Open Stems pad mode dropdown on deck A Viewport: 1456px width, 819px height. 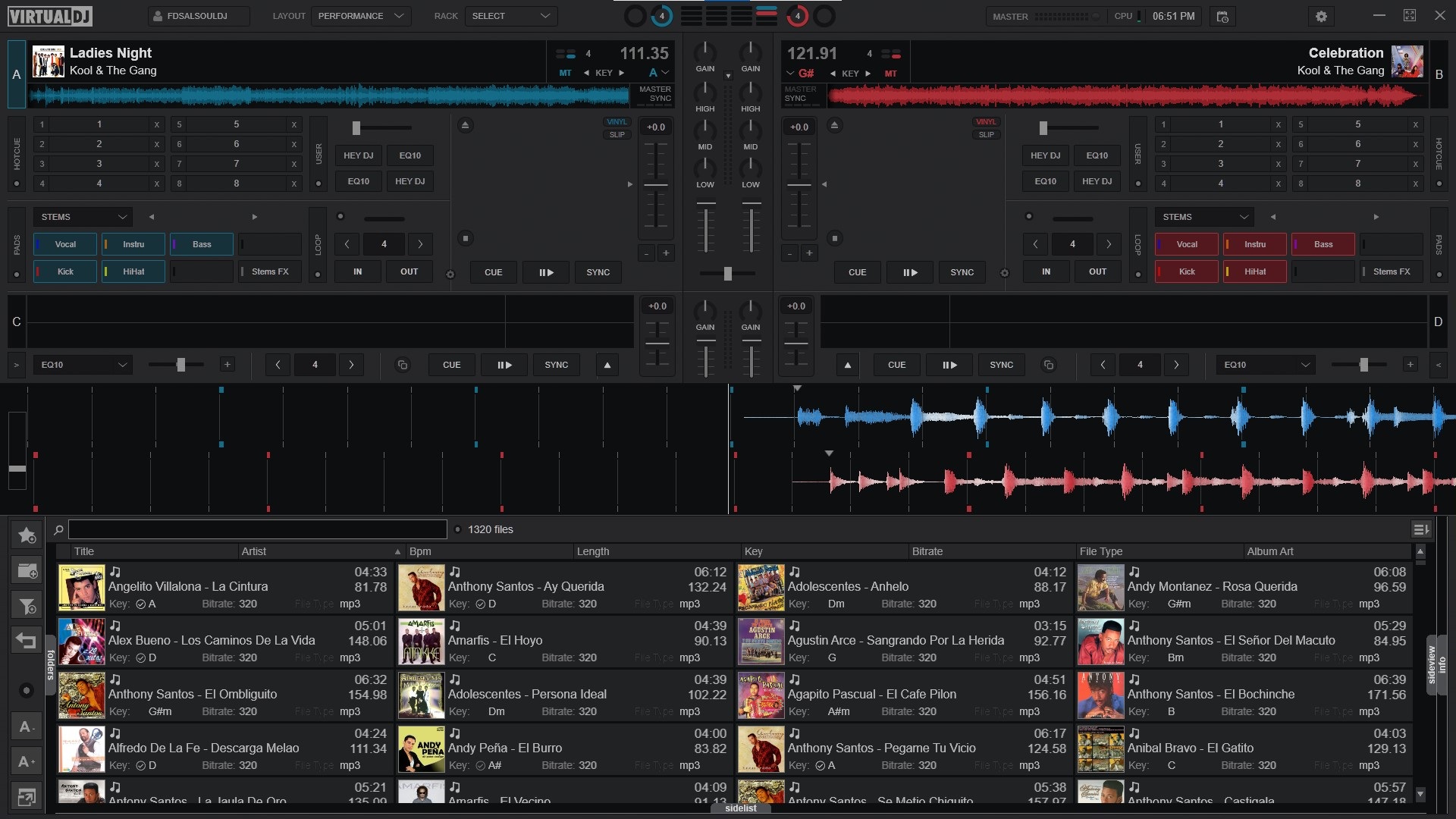pyautogui.click(x=83, y=217)
